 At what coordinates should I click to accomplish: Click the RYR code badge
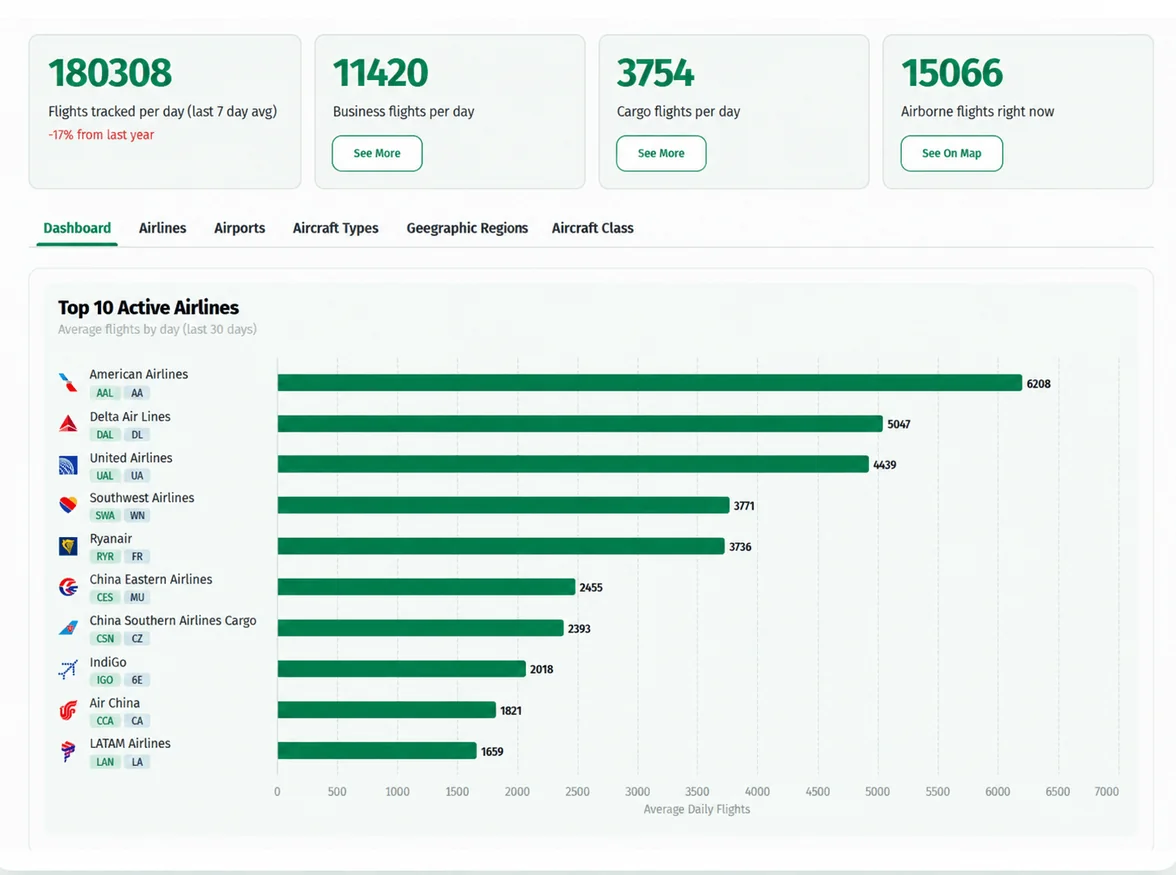[105, 556]
